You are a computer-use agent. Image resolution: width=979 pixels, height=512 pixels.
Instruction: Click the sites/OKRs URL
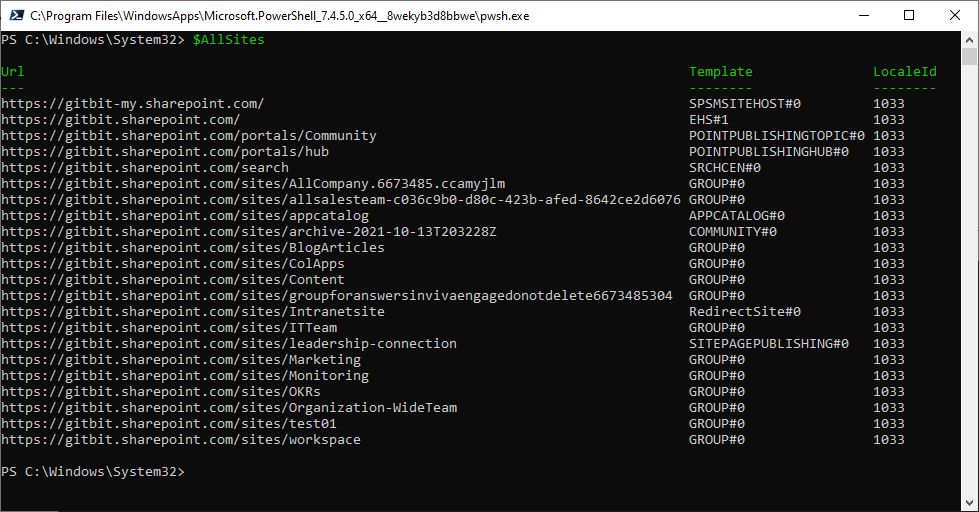[161, 391]
